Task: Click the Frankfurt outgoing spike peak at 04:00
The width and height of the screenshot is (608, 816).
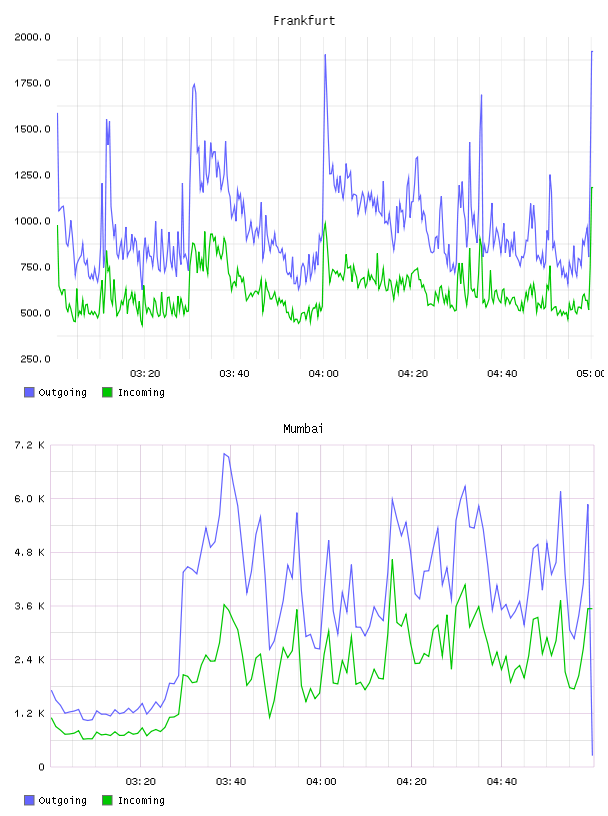Action: (325, 55)
